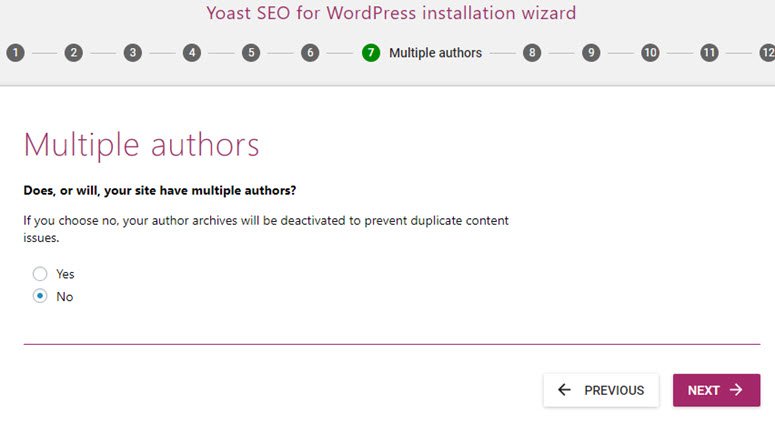This screenshot has height=423, width=775.
Task: Proceed with the Next button
Action: (716, 390)
